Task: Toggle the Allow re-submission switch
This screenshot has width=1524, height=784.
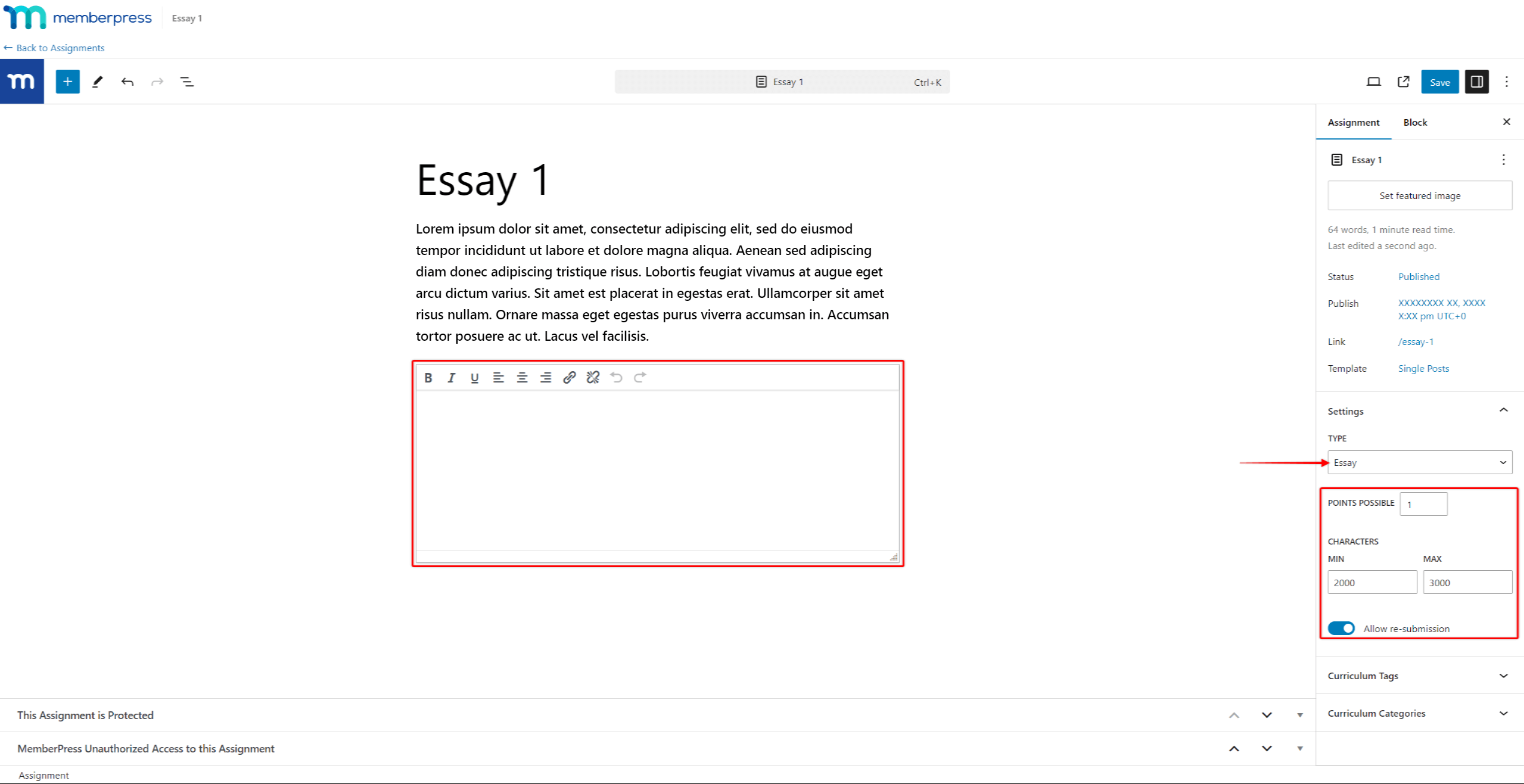Action: [1341, 628]
